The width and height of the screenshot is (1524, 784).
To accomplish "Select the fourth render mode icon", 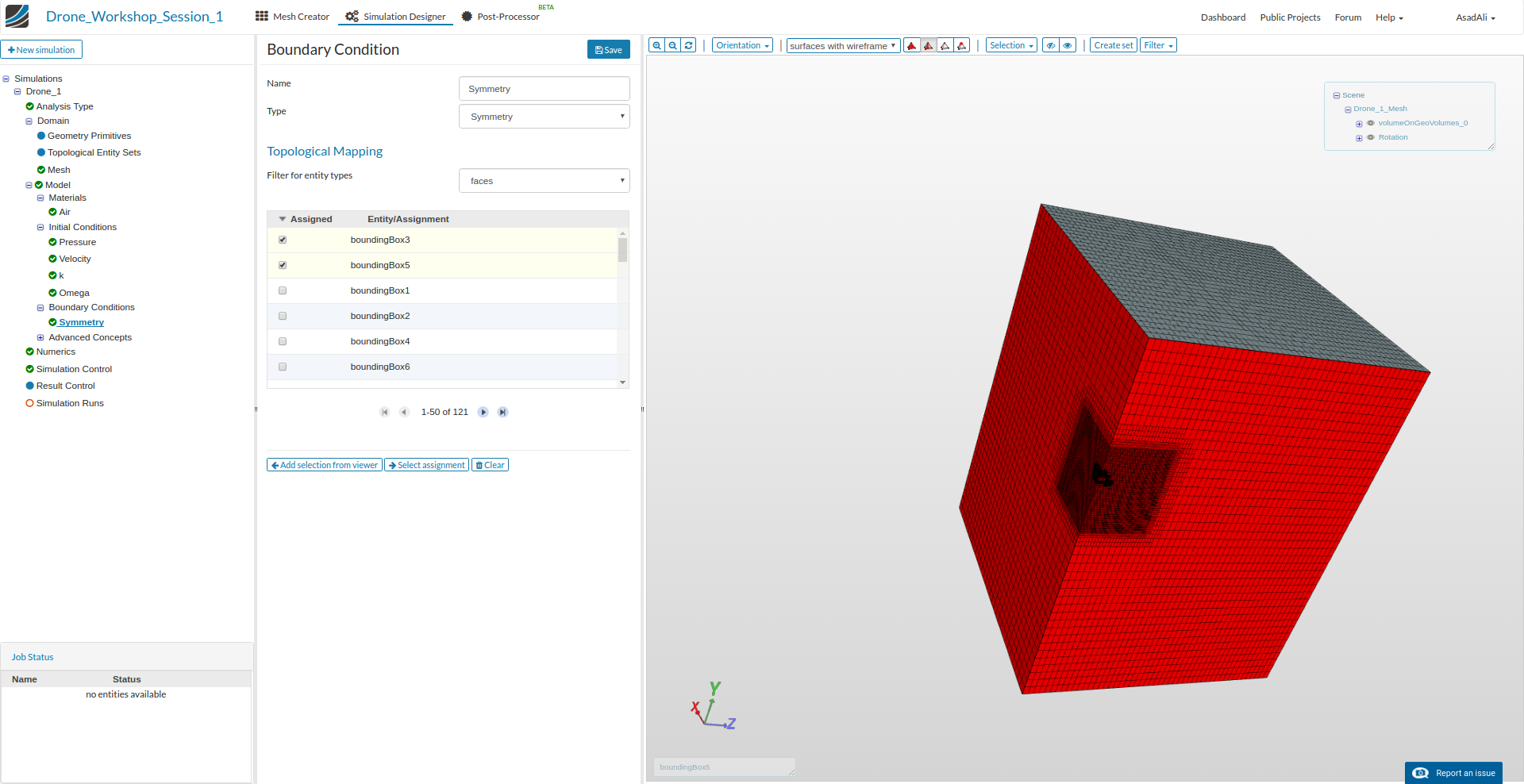I will point(962,45).
